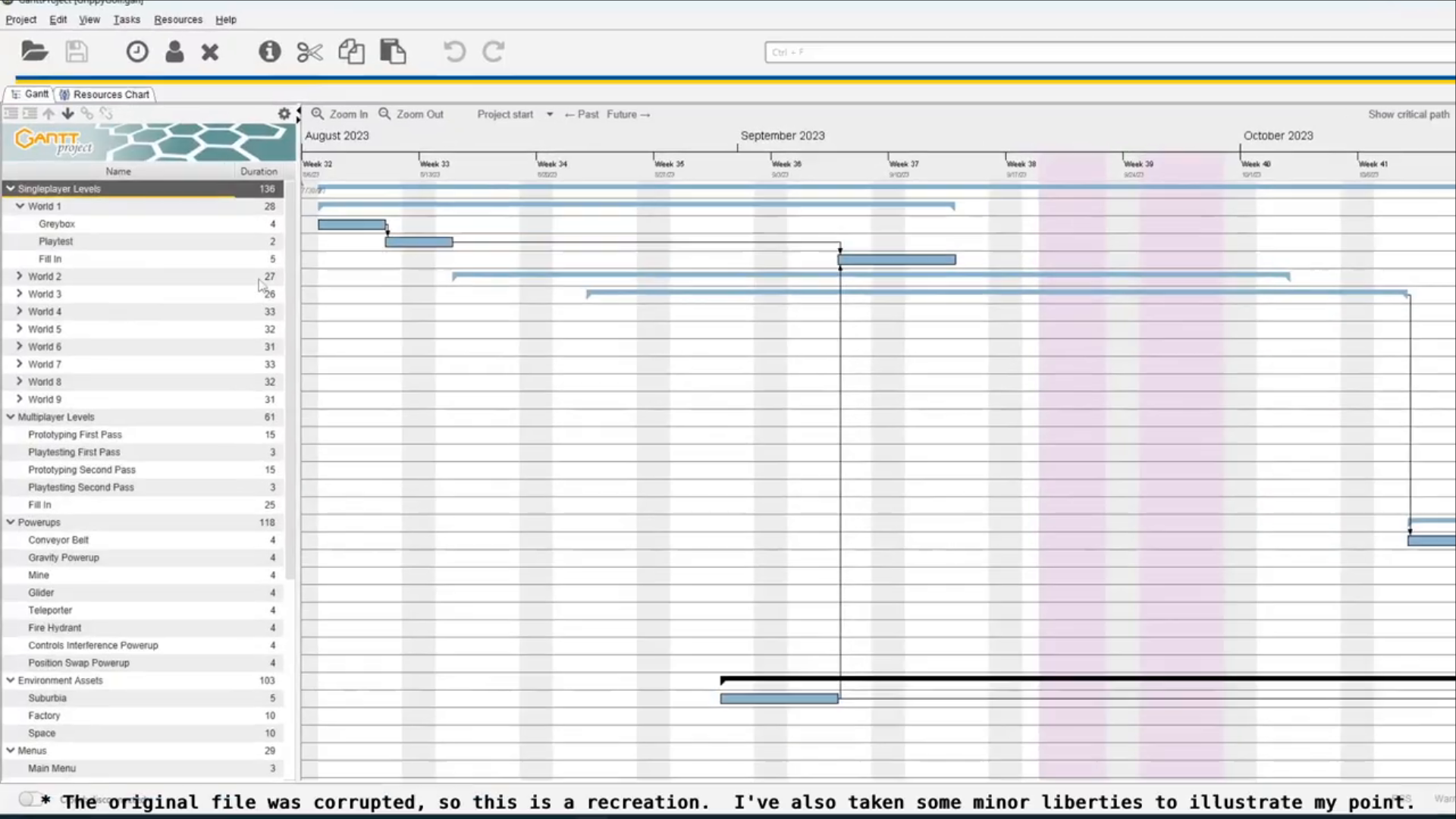Screen dimensions: 1456x819
Task: Click the scissors cut icon
Action: (309, 52)
